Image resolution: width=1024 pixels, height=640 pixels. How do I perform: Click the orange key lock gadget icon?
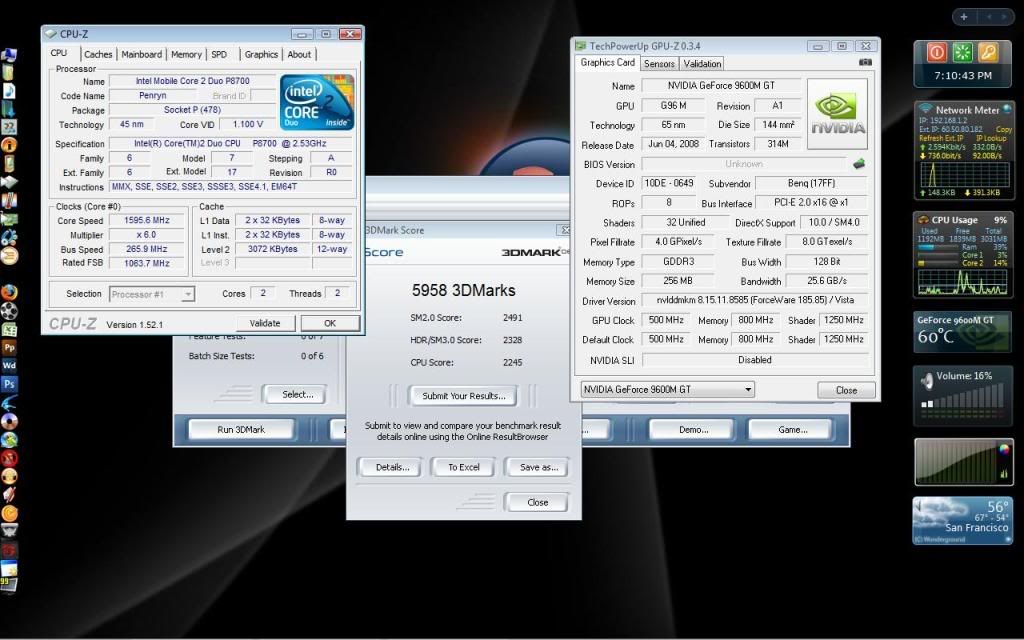tap(988, 52)
